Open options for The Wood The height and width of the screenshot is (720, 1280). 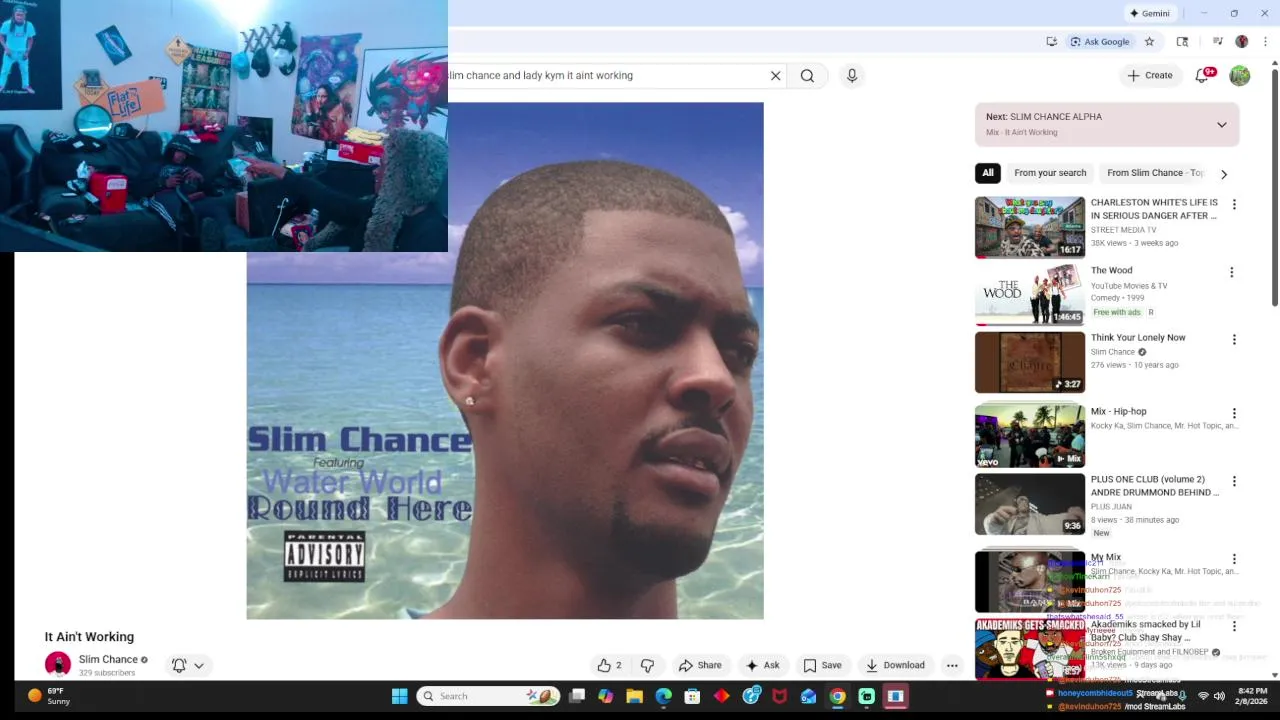(1232, 272)
